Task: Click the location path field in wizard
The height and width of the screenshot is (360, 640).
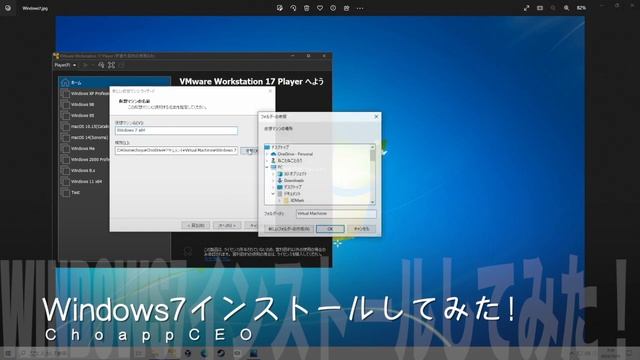Action: point(176,150)
